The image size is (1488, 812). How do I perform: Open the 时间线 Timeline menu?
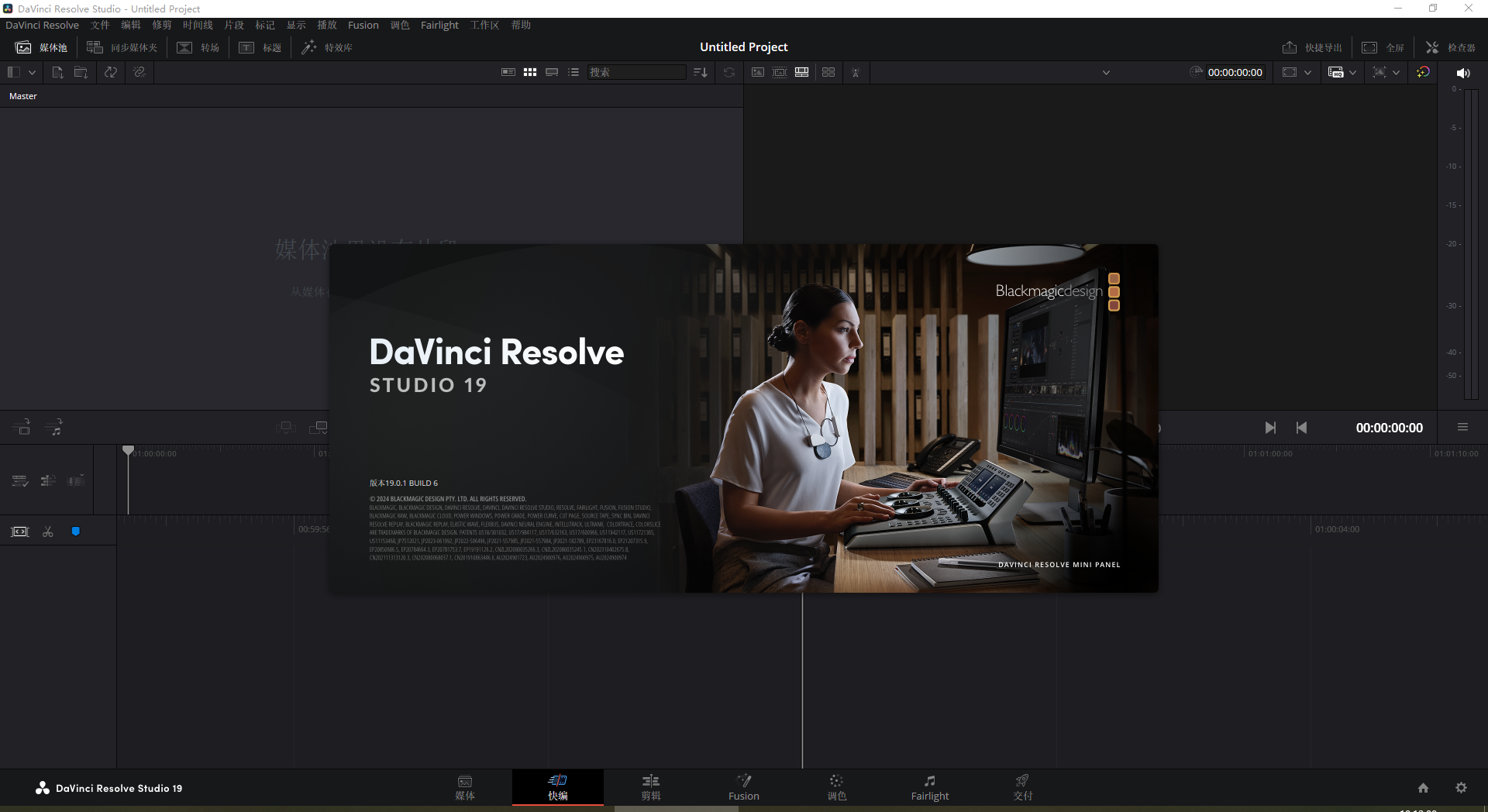tap(198, 25)
